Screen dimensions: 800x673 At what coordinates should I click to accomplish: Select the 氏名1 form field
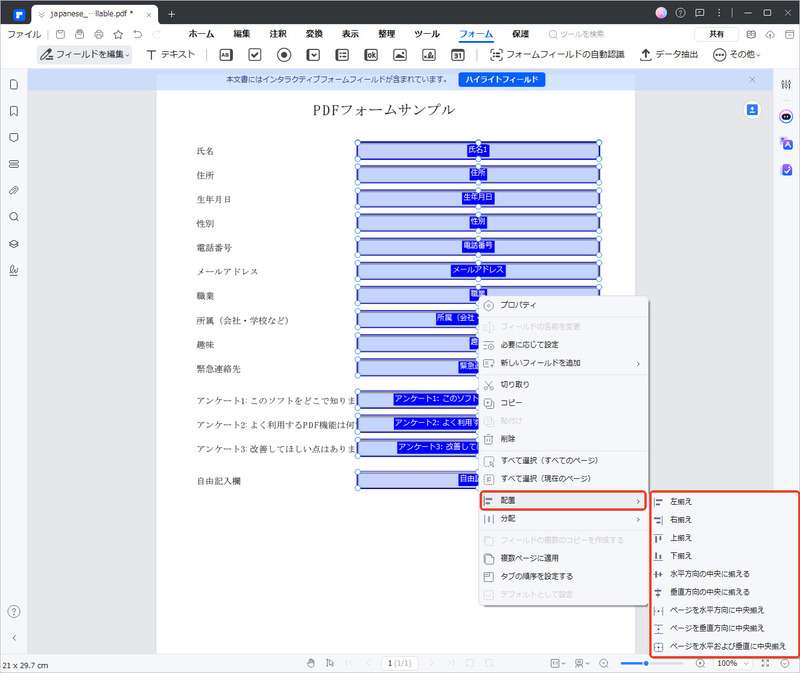pos(478,151)
